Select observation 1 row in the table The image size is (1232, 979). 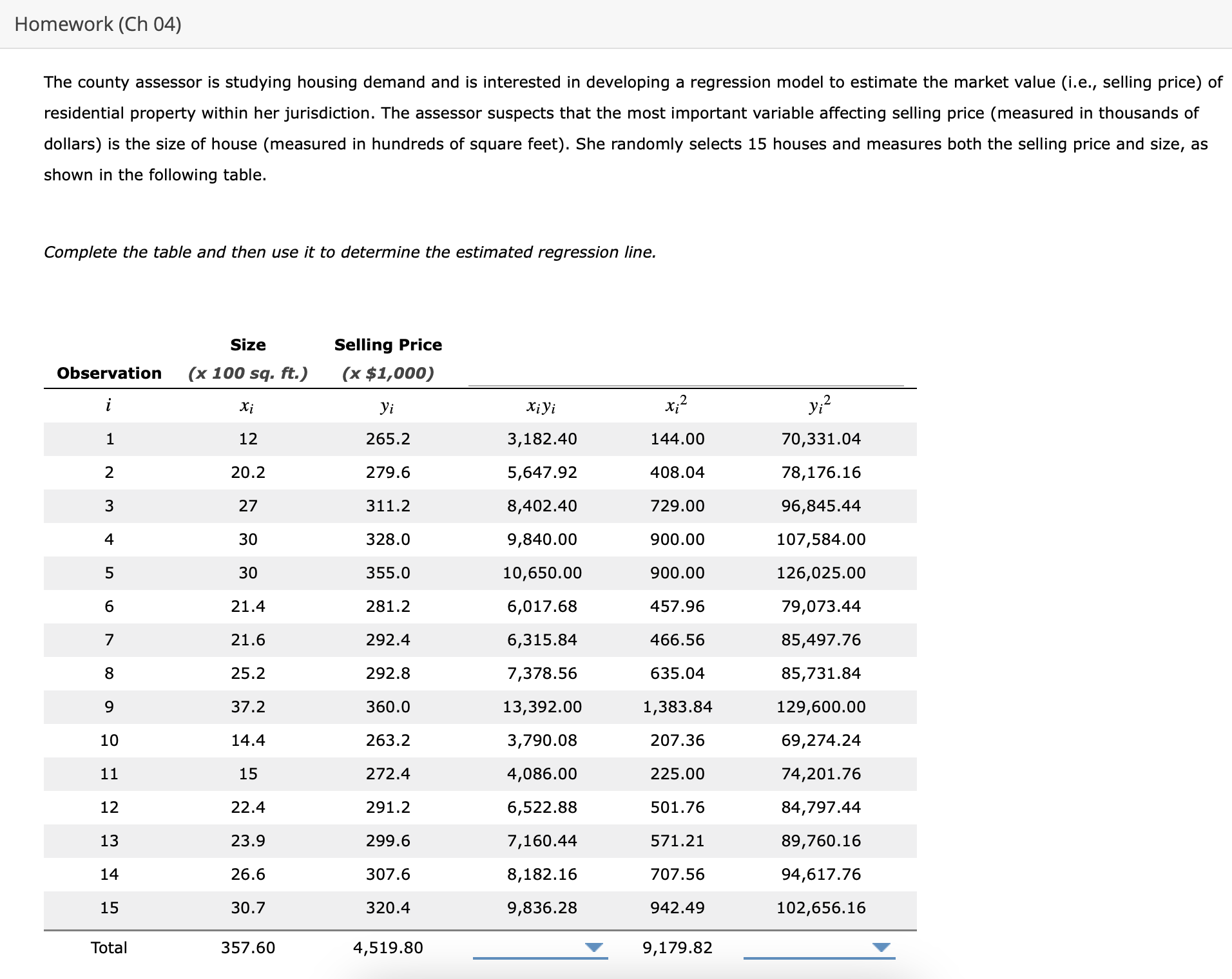coord(451,439)
